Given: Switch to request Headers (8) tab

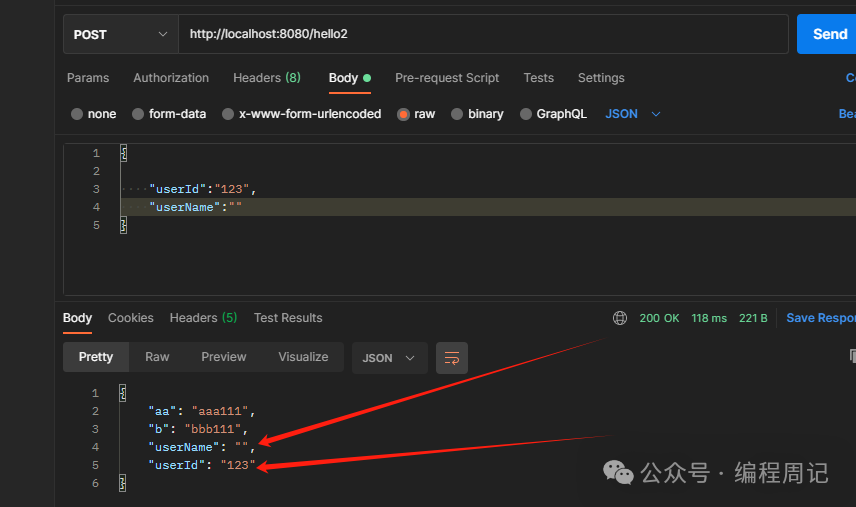Looking at the screenshot, I should pyautogui.click(x=267, y=77).
